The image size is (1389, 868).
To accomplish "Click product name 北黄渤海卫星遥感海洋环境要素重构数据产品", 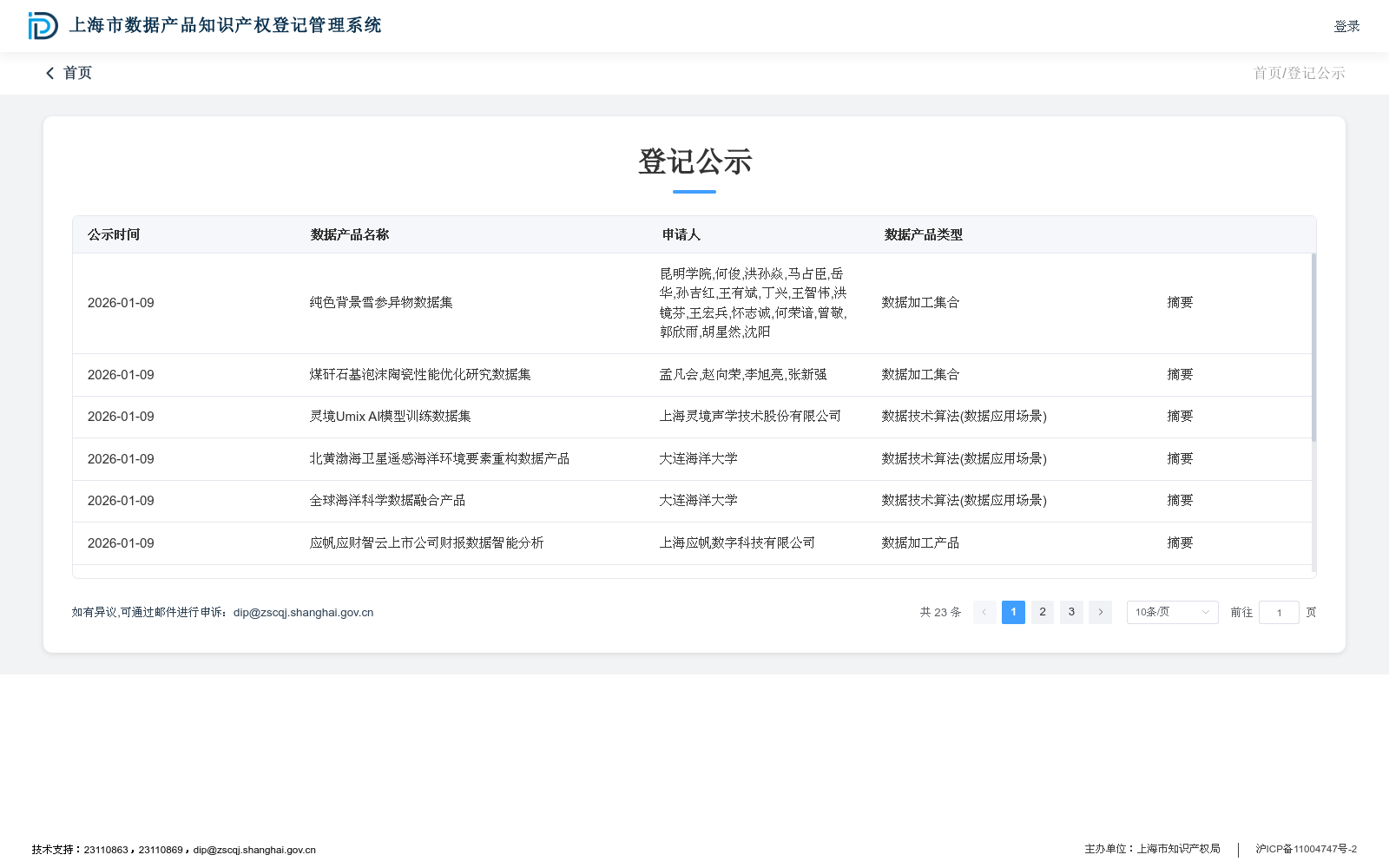I will (439, 459).
